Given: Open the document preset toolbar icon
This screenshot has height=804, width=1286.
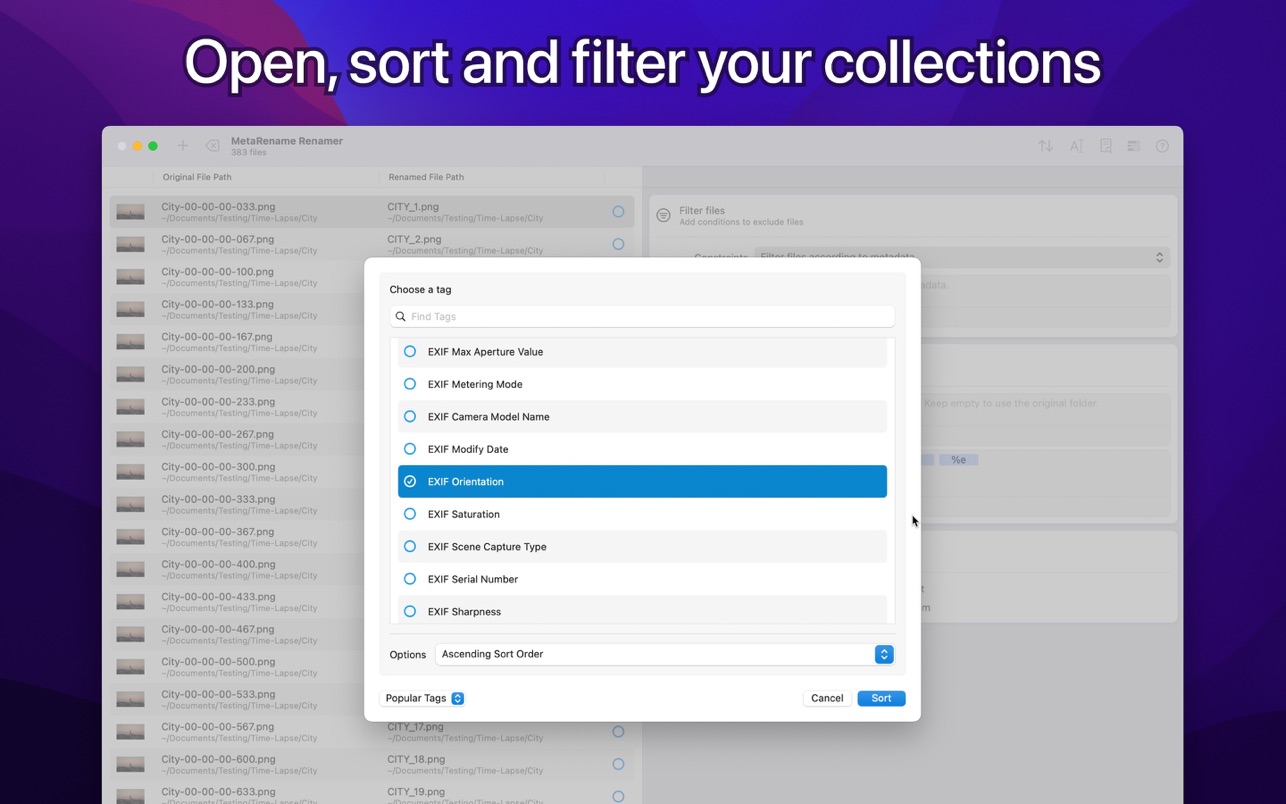Looking at the screenshot, I should point(1106,146).
